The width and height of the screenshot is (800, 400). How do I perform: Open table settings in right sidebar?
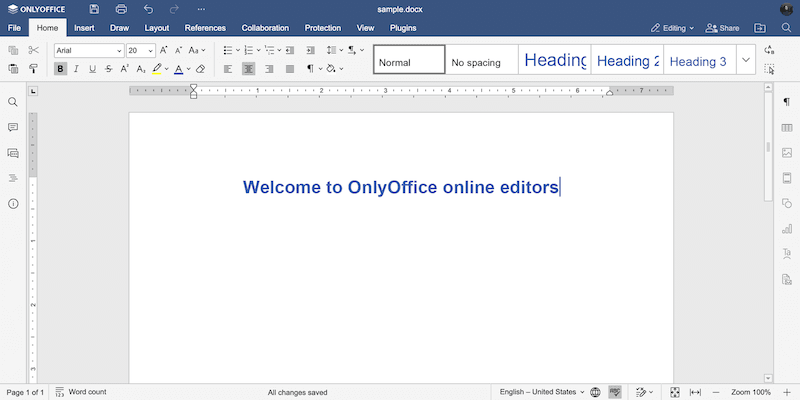click(787, 128)
